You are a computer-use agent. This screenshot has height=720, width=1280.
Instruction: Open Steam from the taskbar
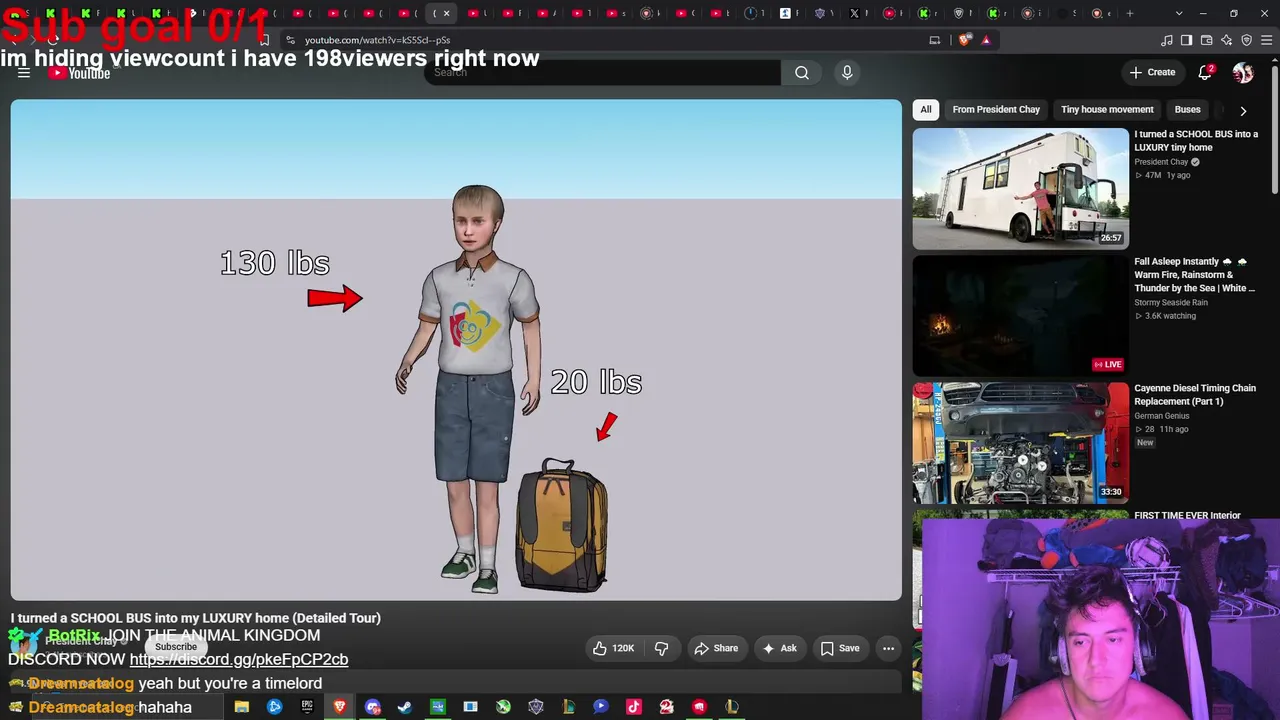tap(405, 707)
